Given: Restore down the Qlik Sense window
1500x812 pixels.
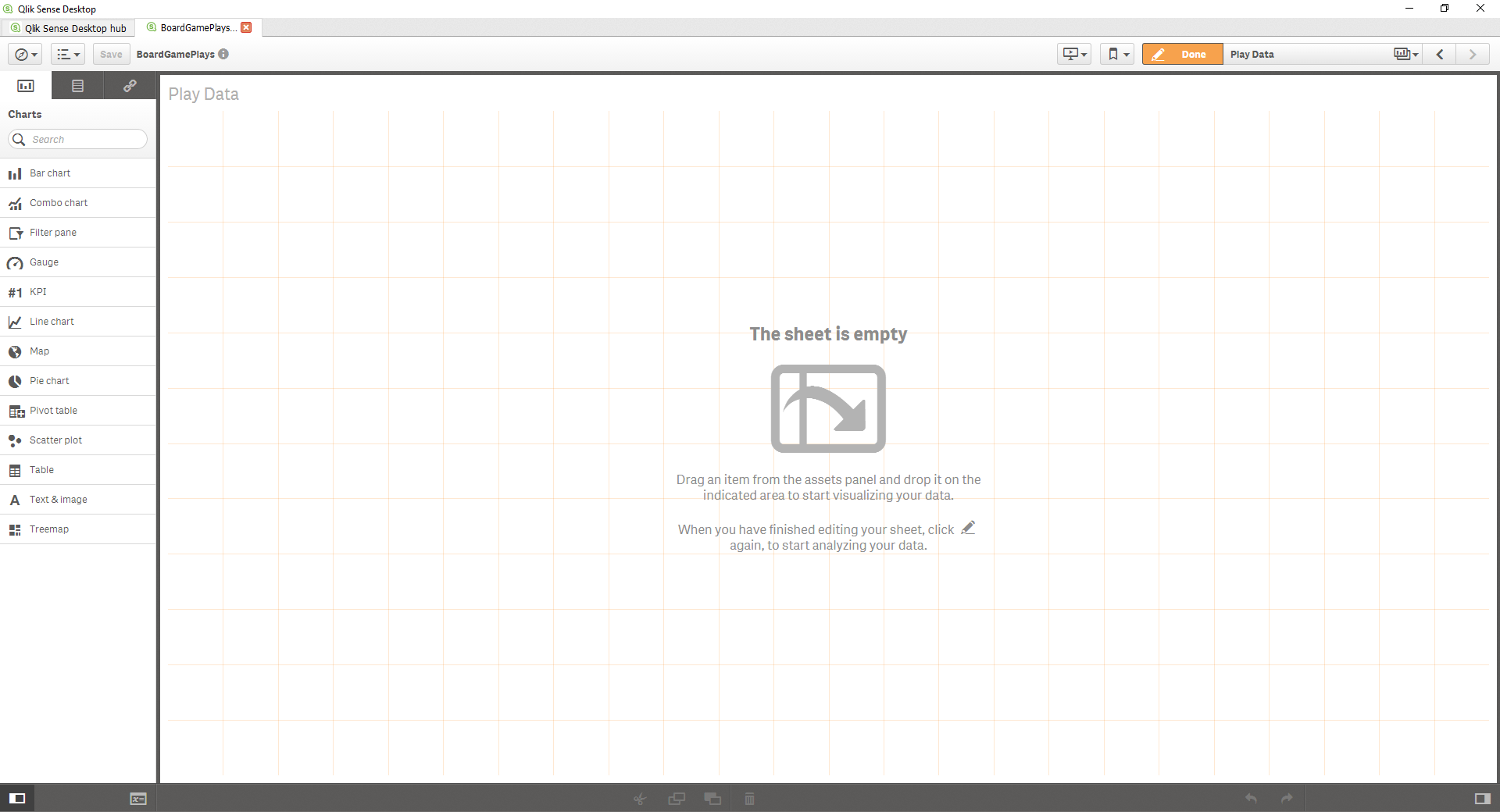Looking at the screenshot, I should 1445,9.
